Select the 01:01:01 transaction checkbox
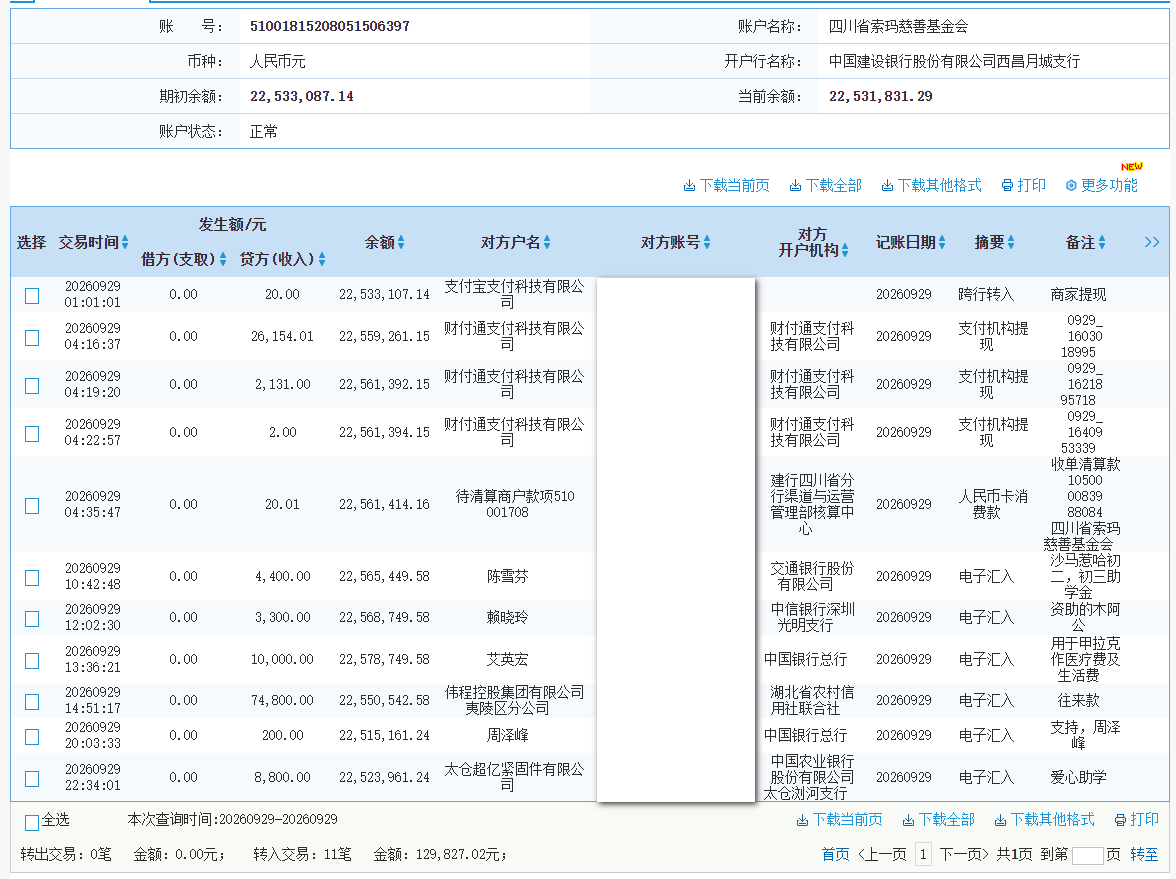 point(32,296)
